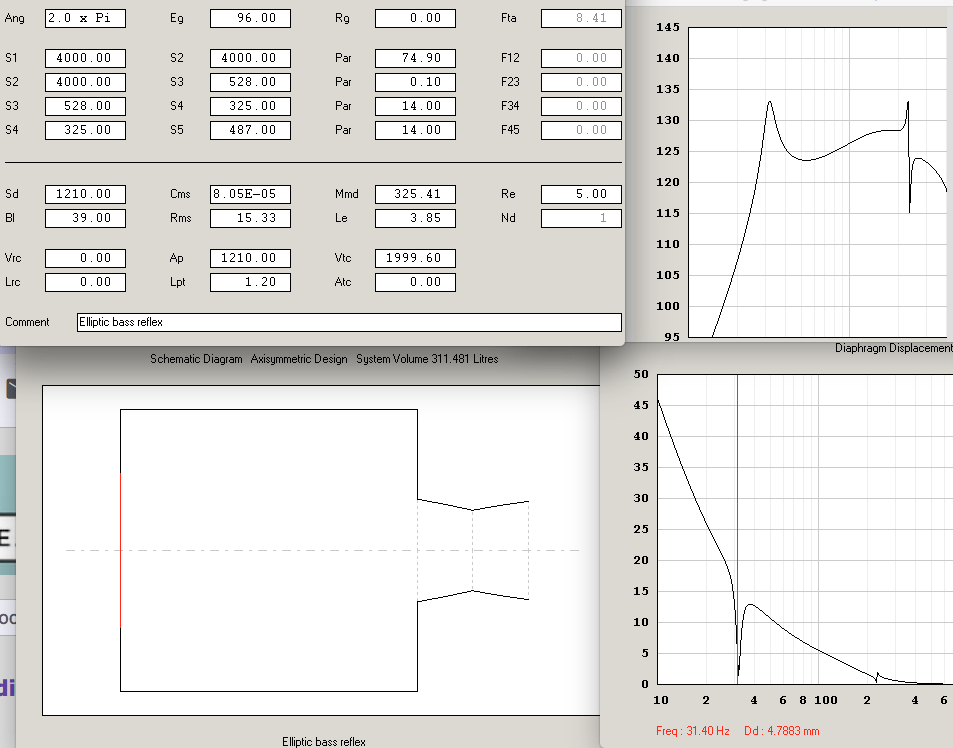Click the Cms label
Viewport: 953px width, 748px height.
(x=181, y=194)
